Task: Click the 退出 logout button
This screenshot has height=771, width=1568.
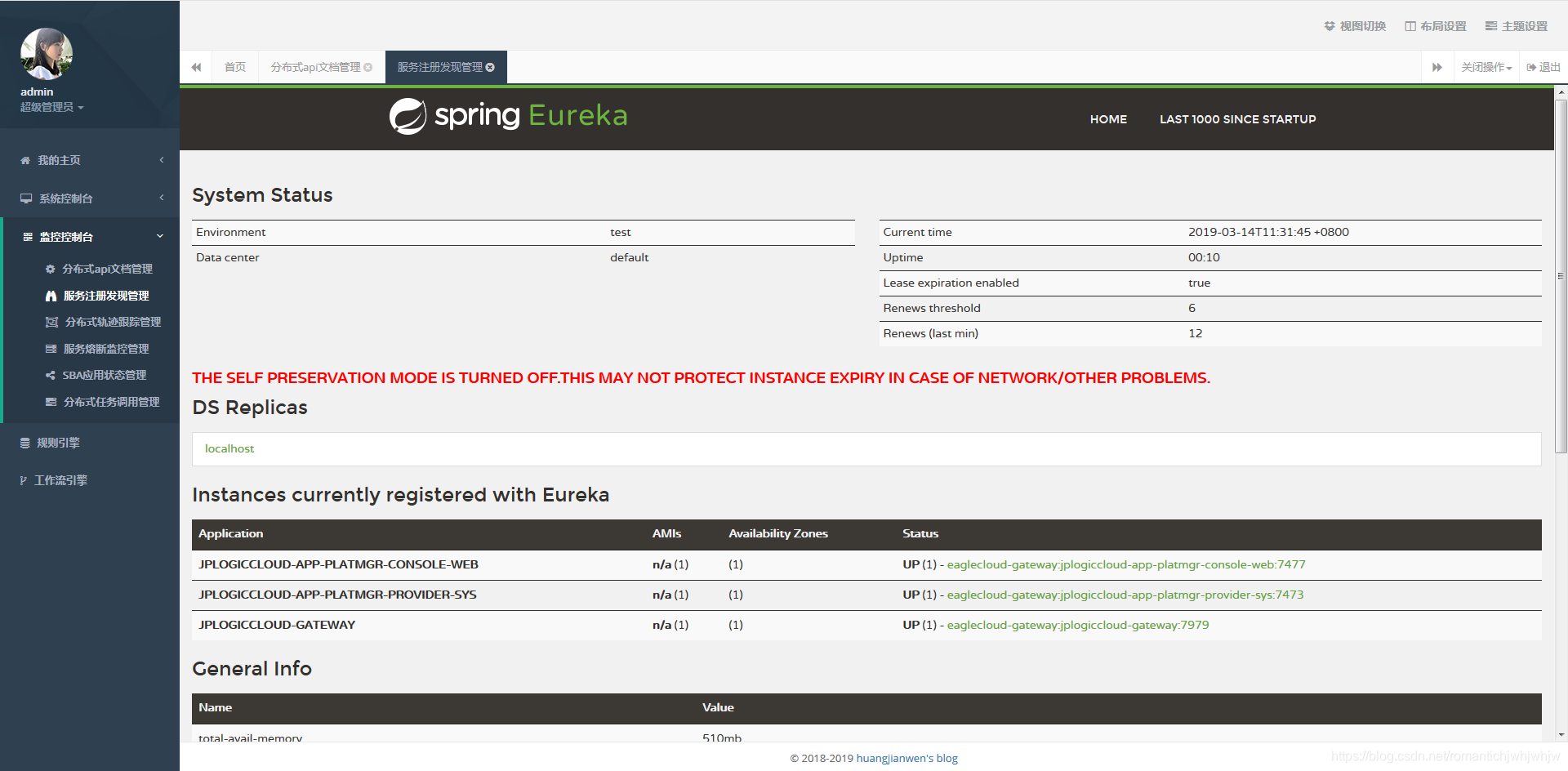Action: coord(1543,67)
